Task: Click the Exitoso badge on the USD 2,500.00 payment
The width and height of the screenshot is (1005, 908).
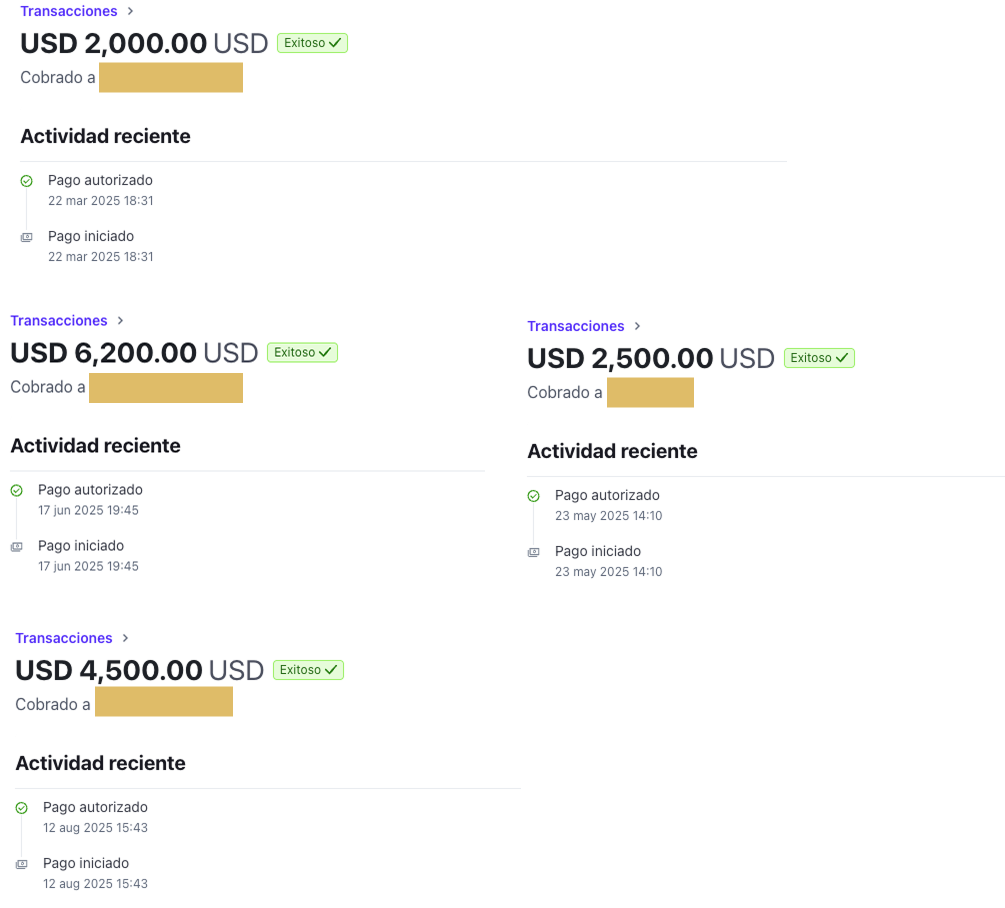Action: 819,358
